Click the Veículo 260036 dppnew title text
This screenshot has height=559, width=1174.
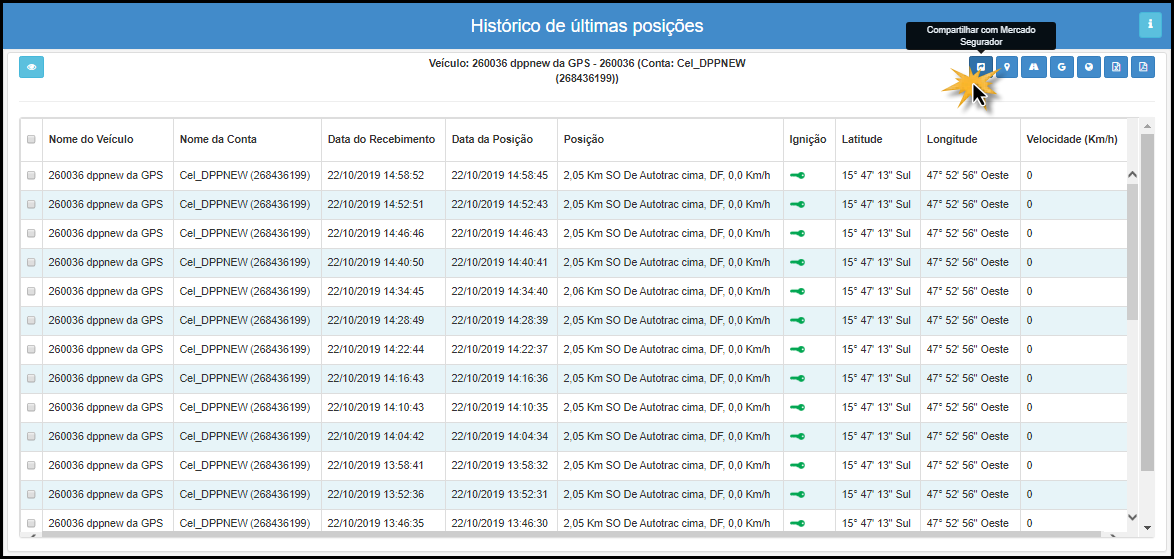pos(587,70)
